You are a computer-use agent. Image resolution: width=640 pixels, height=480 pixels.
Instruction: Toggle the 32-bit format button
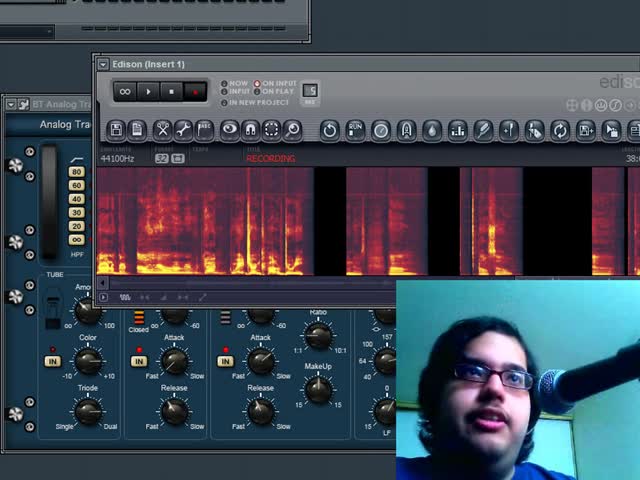click(x=162, y=158)
